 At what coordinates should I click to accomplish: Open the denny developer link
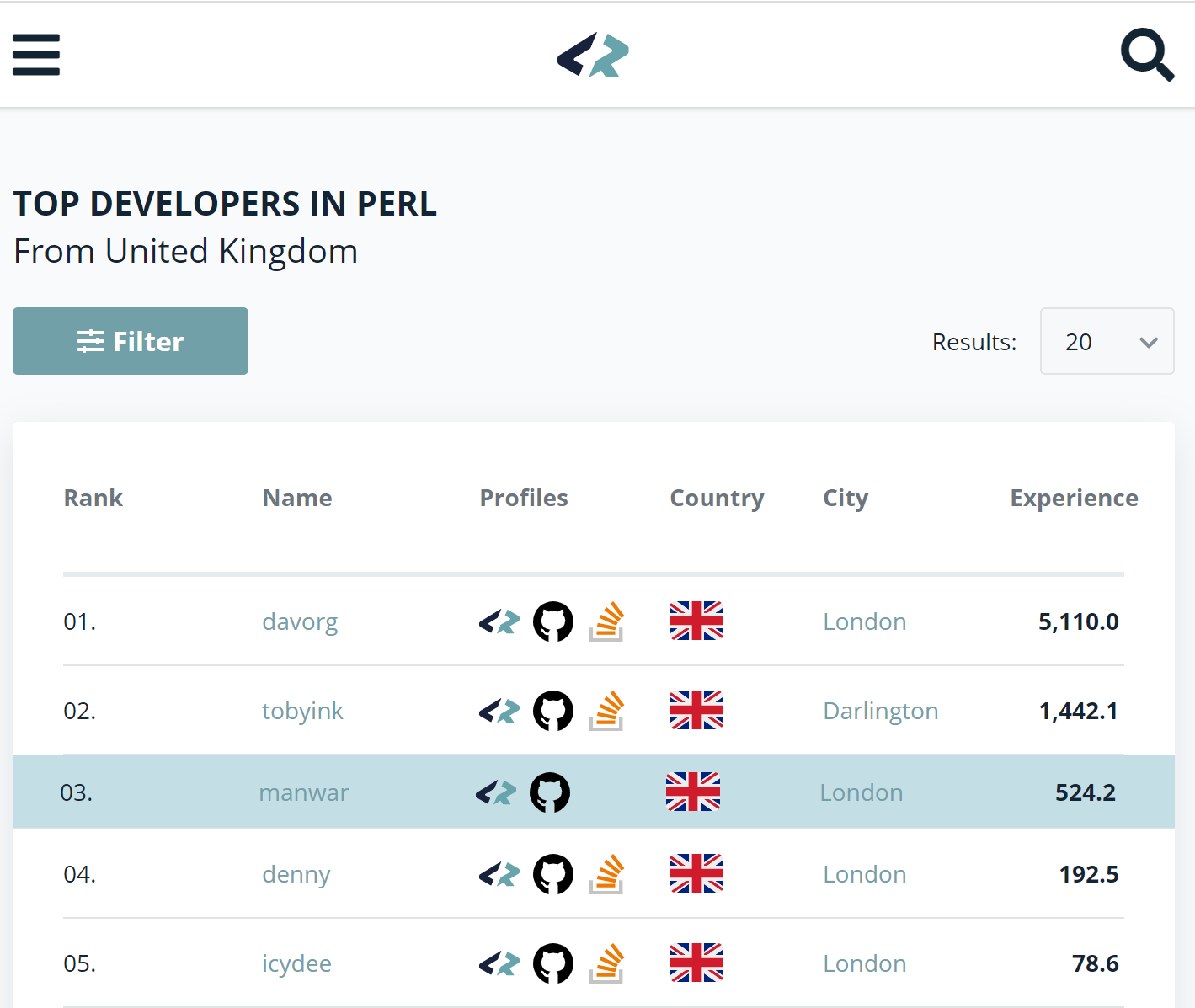coord(296,875)
